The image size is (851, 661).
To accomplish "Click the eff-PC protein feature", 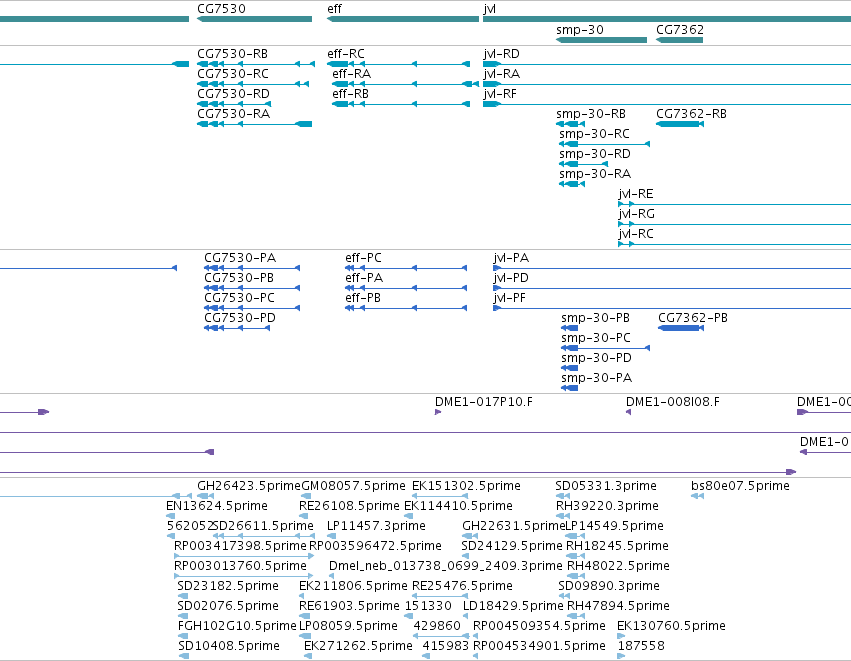I will click(406, 268).
